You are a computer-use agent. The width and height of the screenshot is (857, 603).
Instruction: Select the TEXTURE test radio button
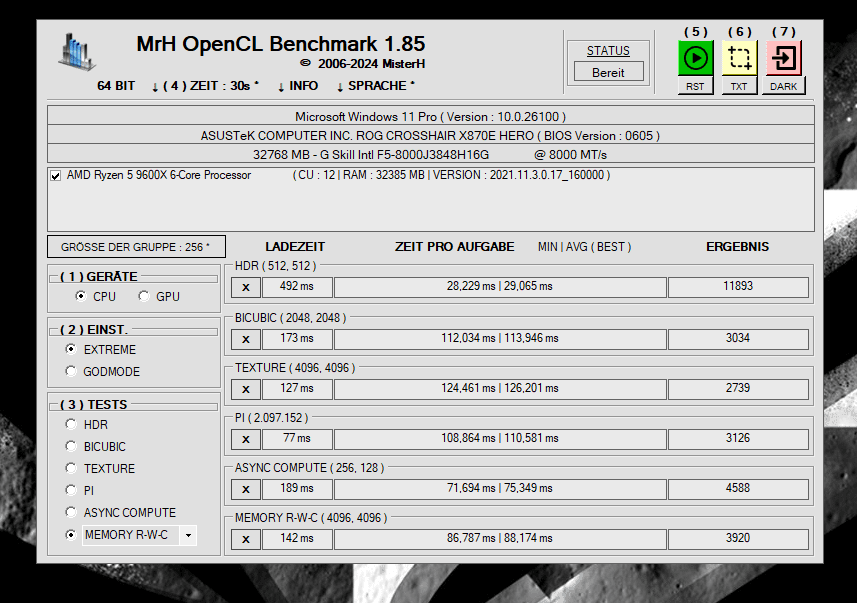click(71, 468)
